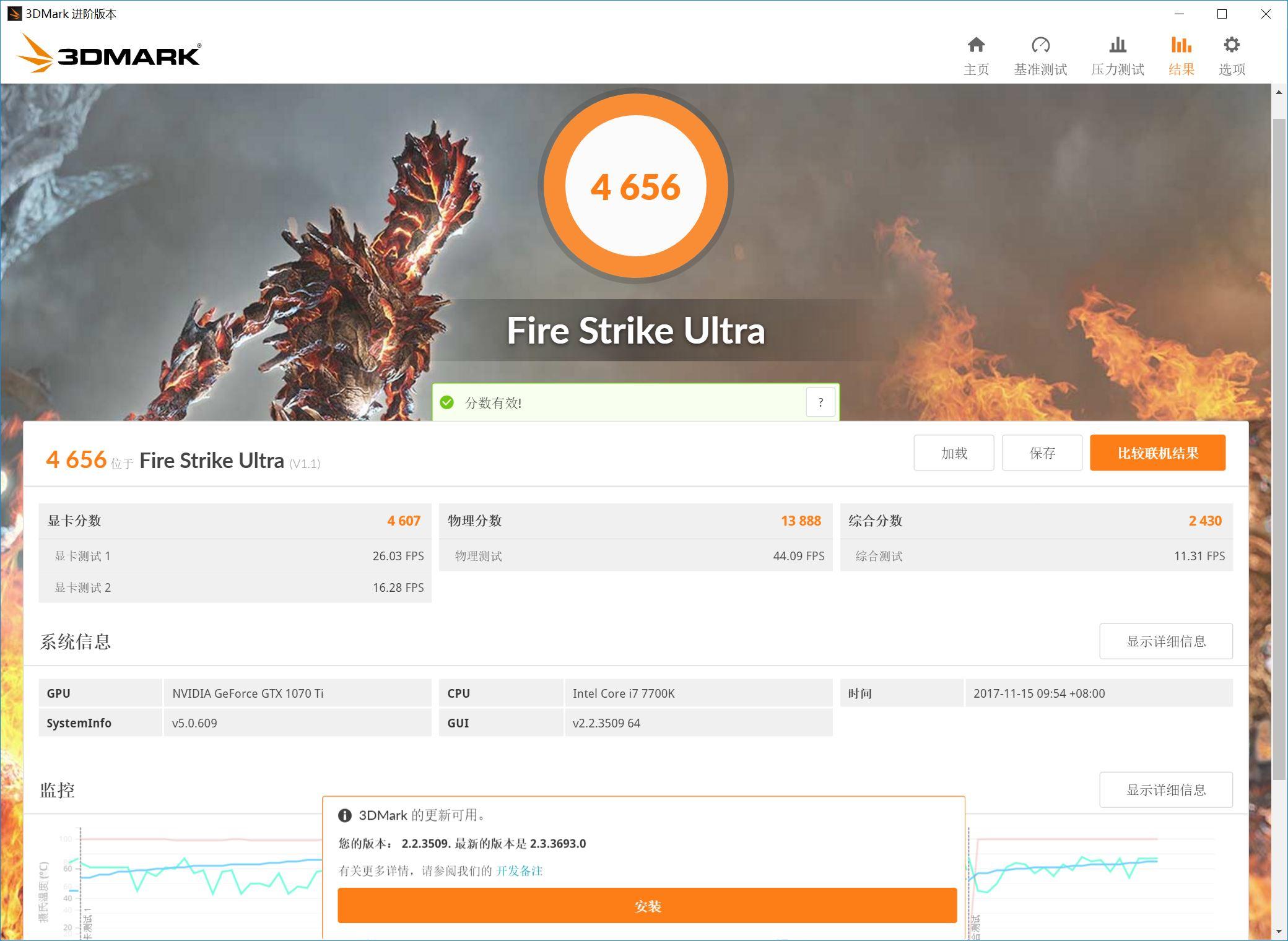The width and height of the screenshot is (1288, 941).
Task: Click the 显卡分数 4 607 row
Action: coord(235,521)
